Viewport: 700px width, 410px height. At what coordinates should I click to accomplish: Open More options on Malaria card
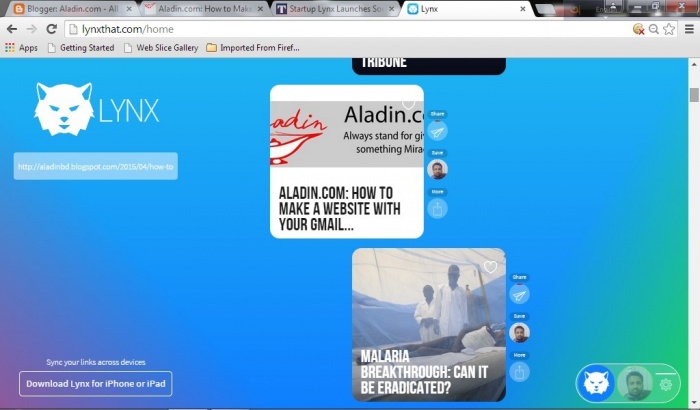point(519,372)
